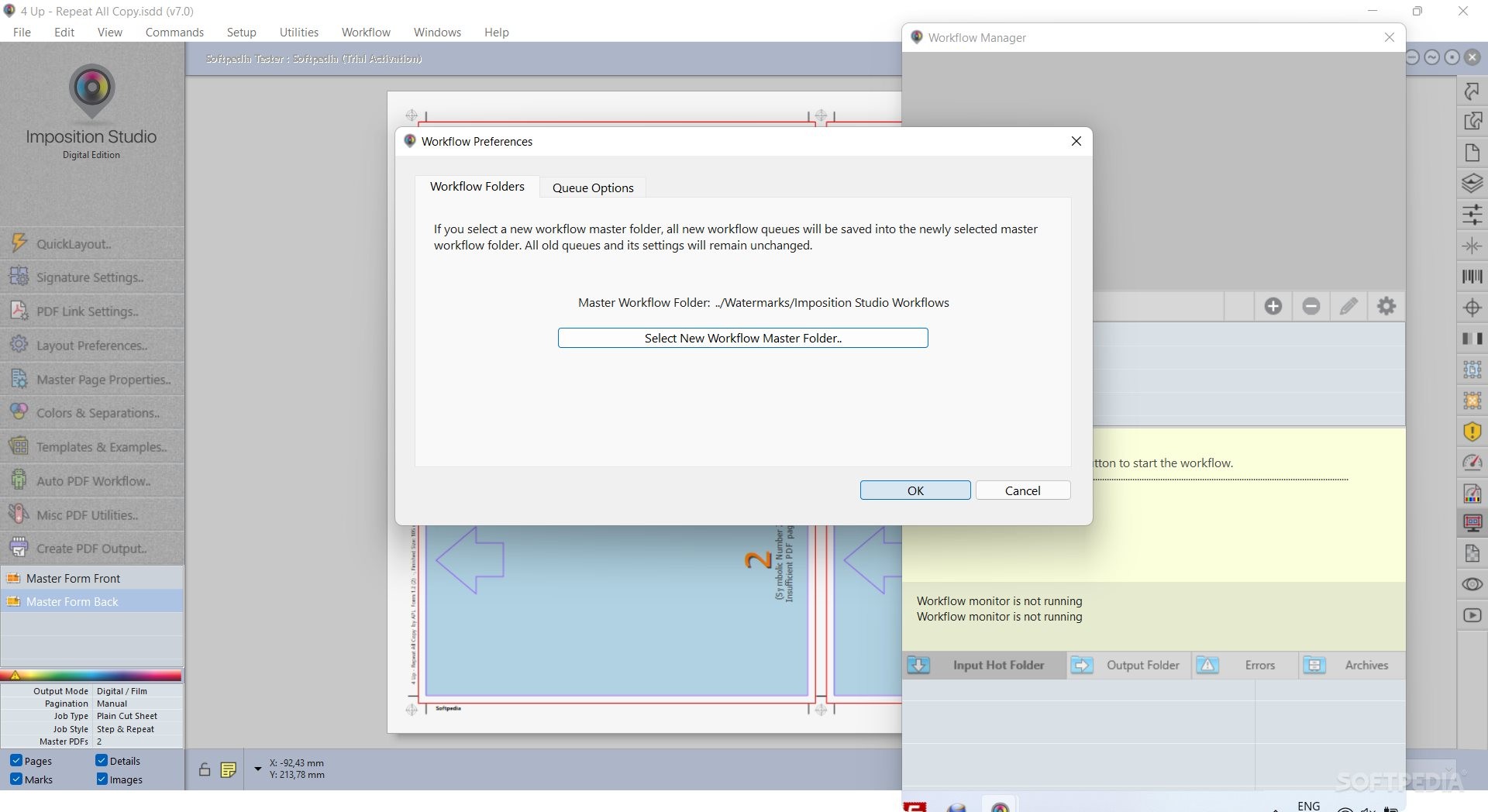Click the unlock padlock icon in status bar
This screenshot has width=1488, height=812.
pyautogui.click(x=204, y=769)
